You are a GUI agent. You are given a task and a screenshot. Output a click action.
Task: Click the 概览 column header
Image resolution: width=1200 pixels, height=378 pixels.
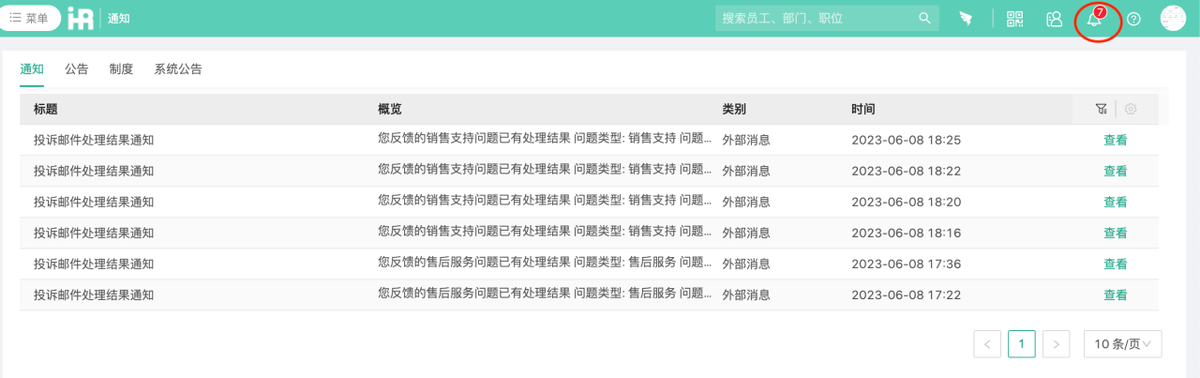tap(390, 109)
